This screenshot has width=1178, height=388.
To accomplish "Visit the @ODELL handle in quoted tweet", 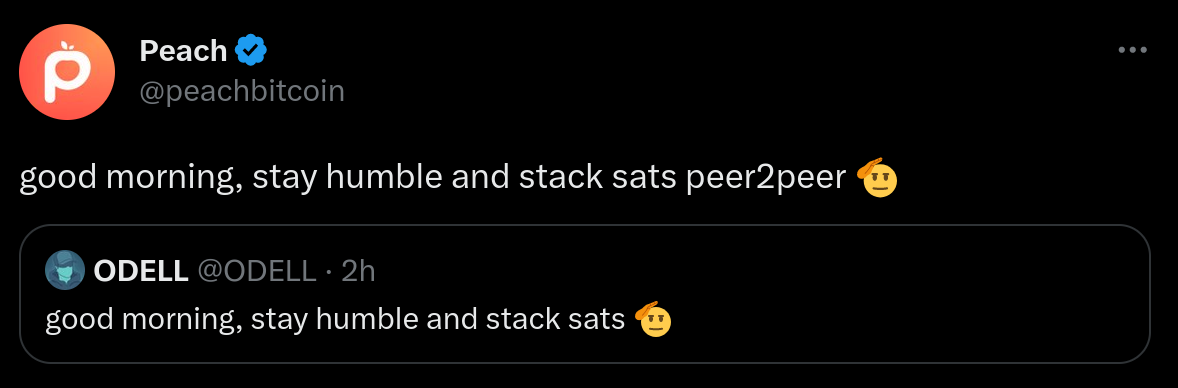I will click(256, 271).
